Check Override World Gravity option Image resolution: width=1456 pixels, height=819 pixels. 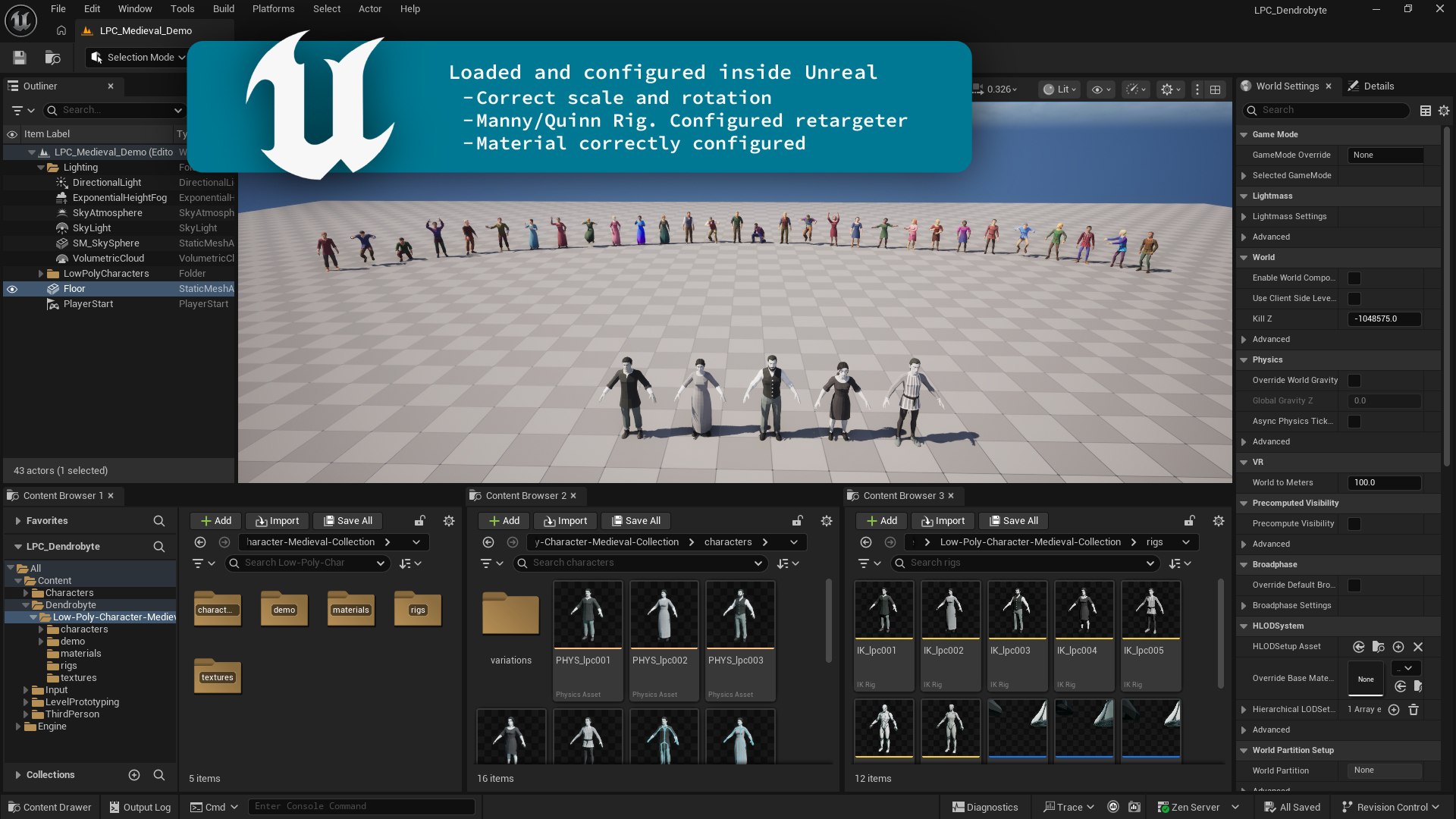click(1354, 381)
